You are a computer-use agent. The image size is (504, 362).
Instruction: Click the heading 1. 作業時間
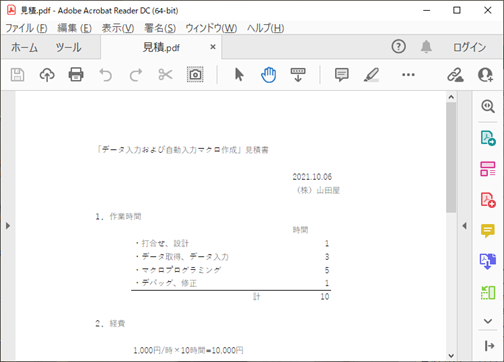click(x=118, y=217)
